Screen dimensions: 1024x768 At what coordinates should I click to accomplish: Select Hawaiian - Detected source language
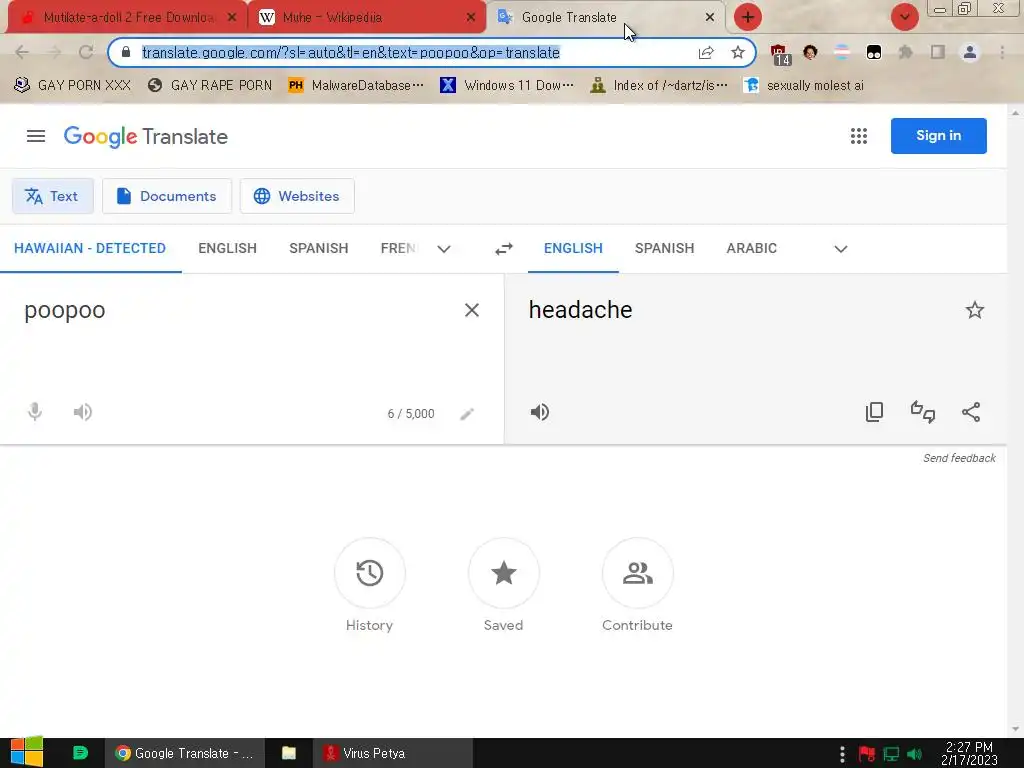90,248
